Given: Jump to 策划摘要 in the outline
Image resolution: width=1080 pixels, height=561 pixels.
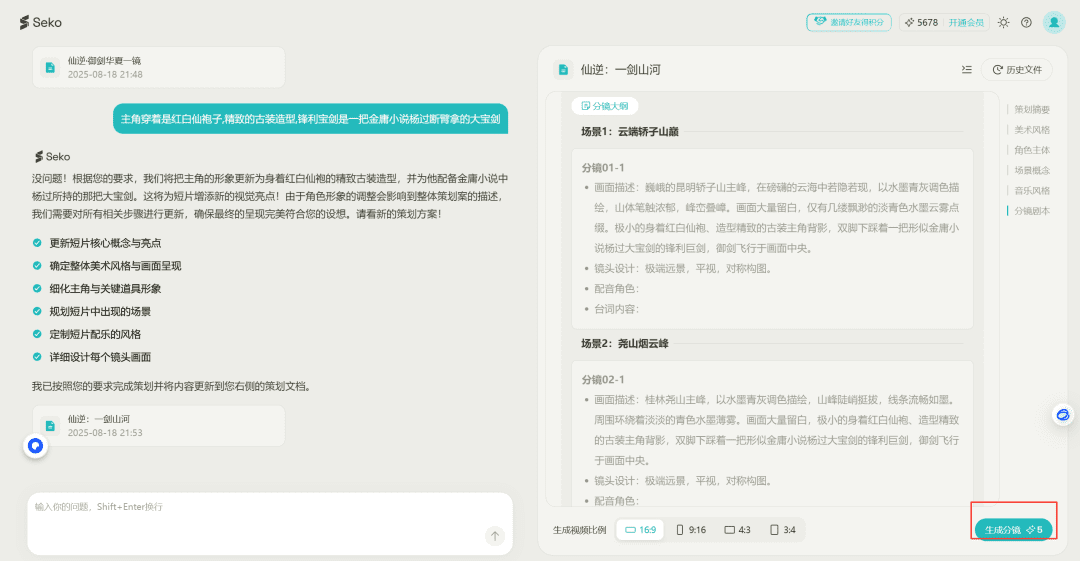Looking at the screenshot, I should tap(1032, 109).
